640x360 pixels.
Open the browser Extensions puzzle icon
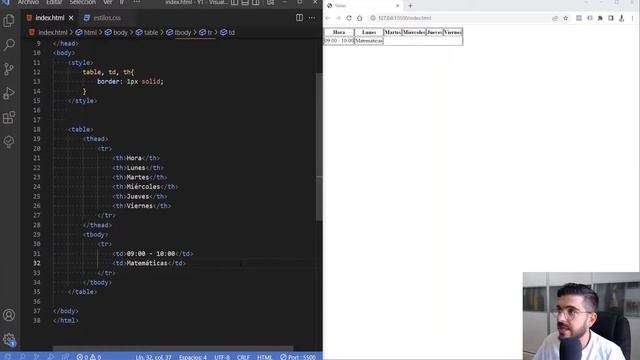point(600,18)
